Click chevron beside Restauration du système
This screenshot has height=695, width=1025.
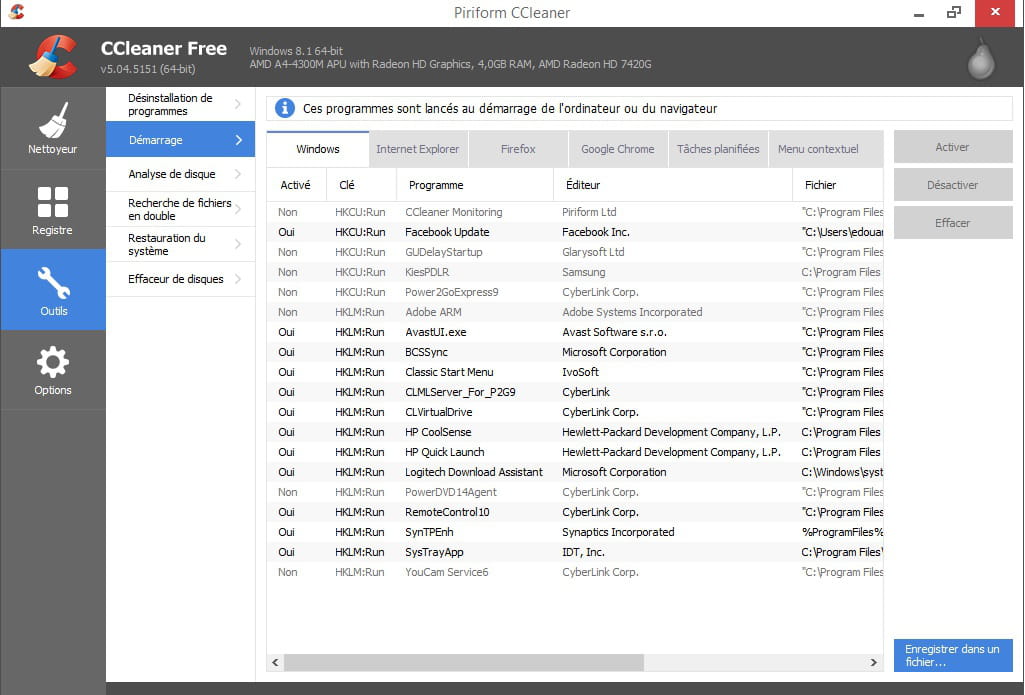pyautogui.click(x=238, y=244)
